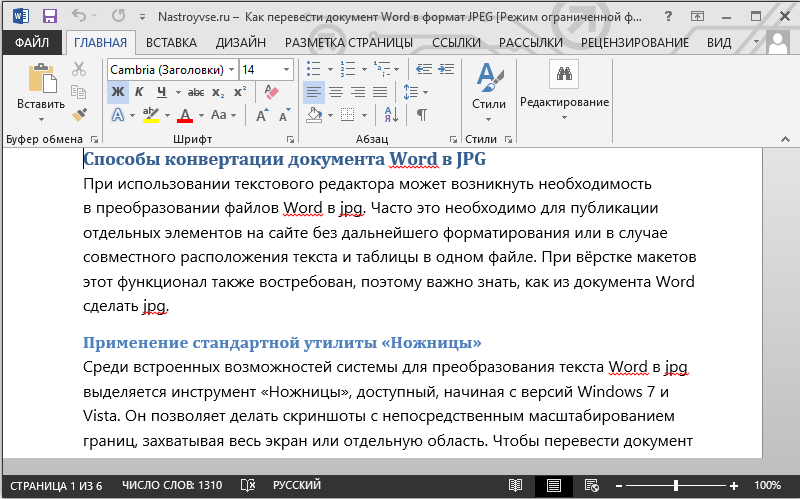The height and width of the screenshot is (499, 800).
Task: Click the РУССКИЙ language indicator
Action: tap(297, 485)
